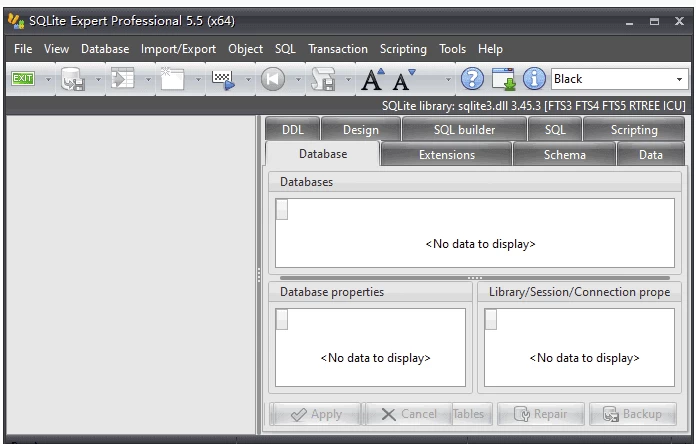Open the Transaction menu

(x=337, y=48)
